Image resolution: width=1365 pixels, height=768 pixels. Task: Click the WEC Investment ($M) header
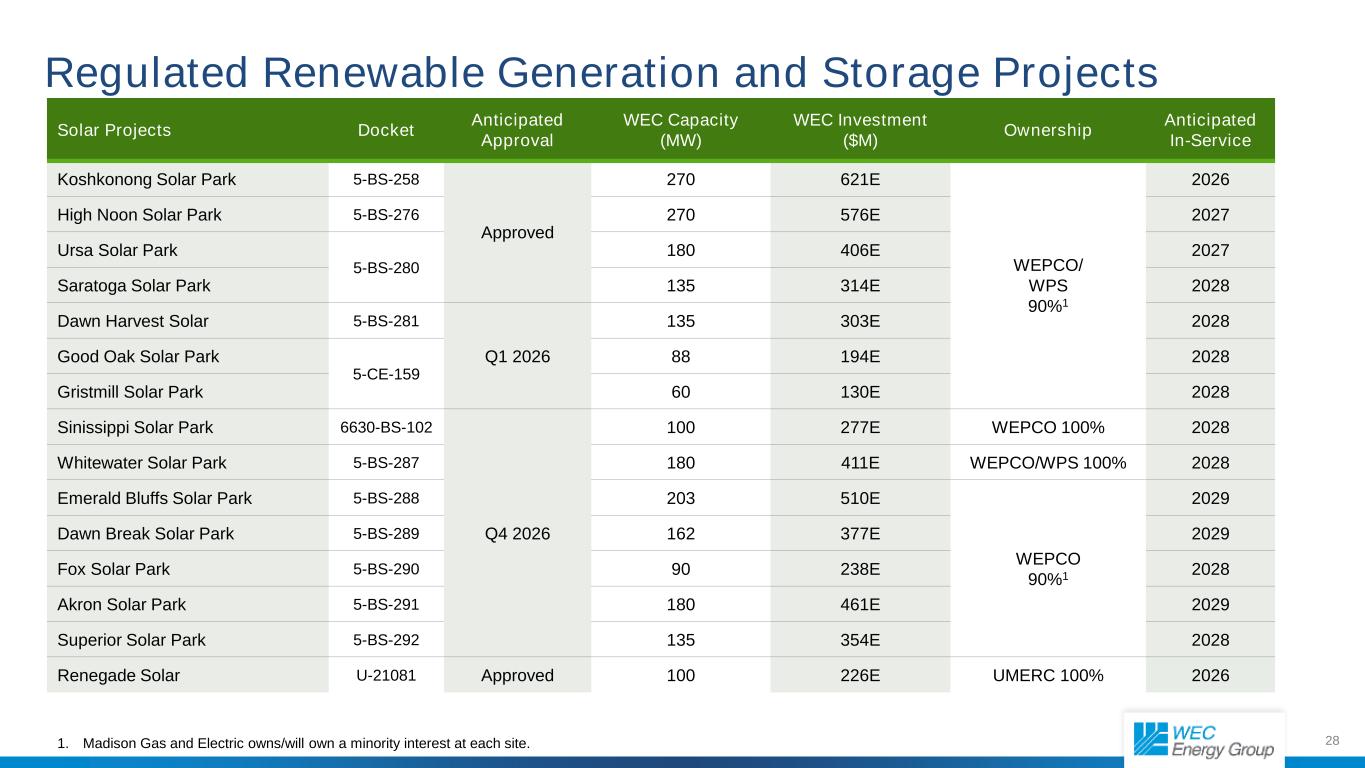click(860, 130)
